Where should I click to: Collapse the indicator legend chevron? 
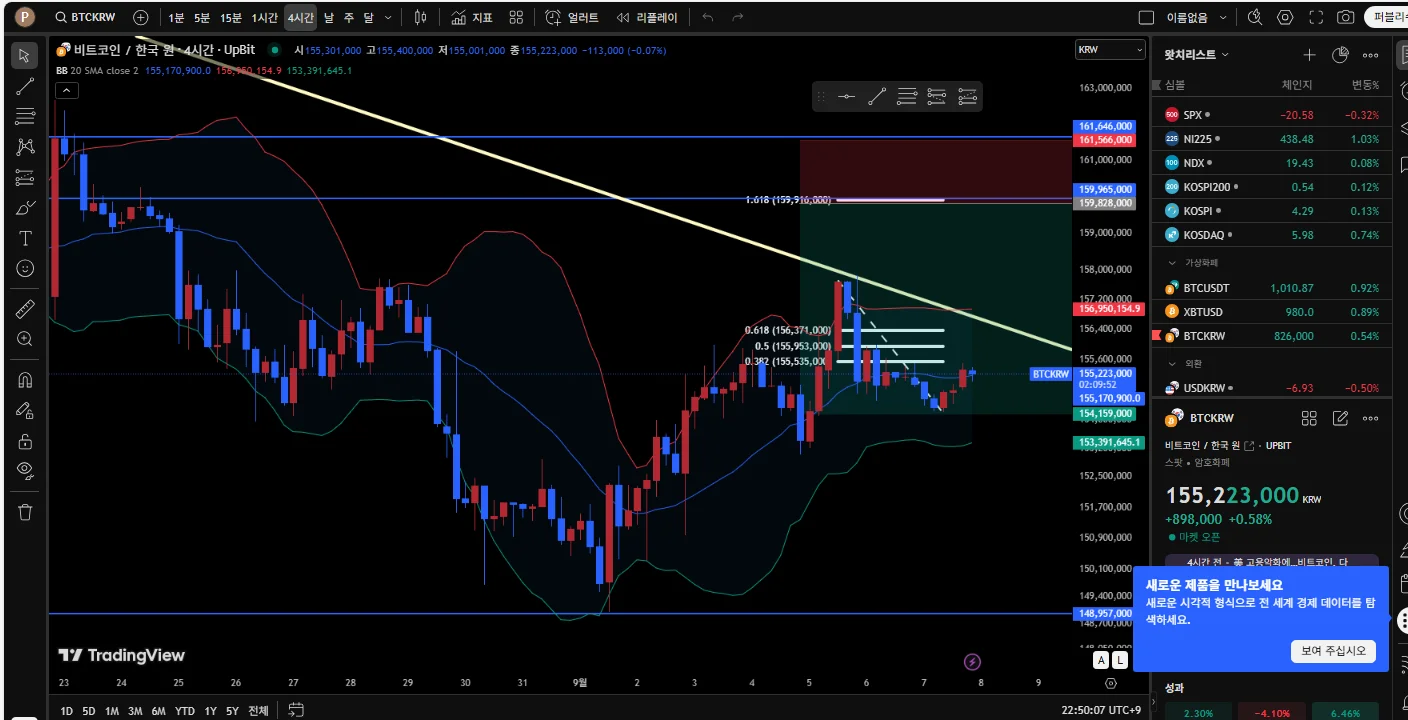pos(66,91)
